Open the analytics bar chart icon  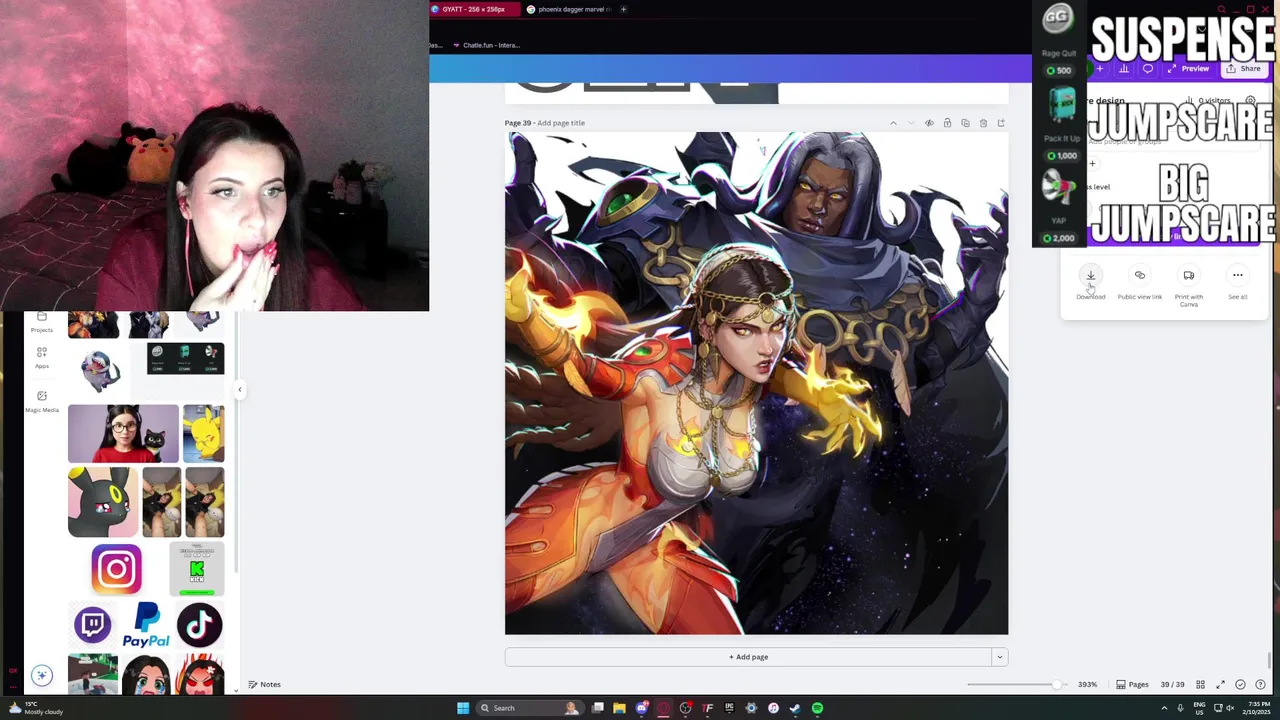(1124, 69)
